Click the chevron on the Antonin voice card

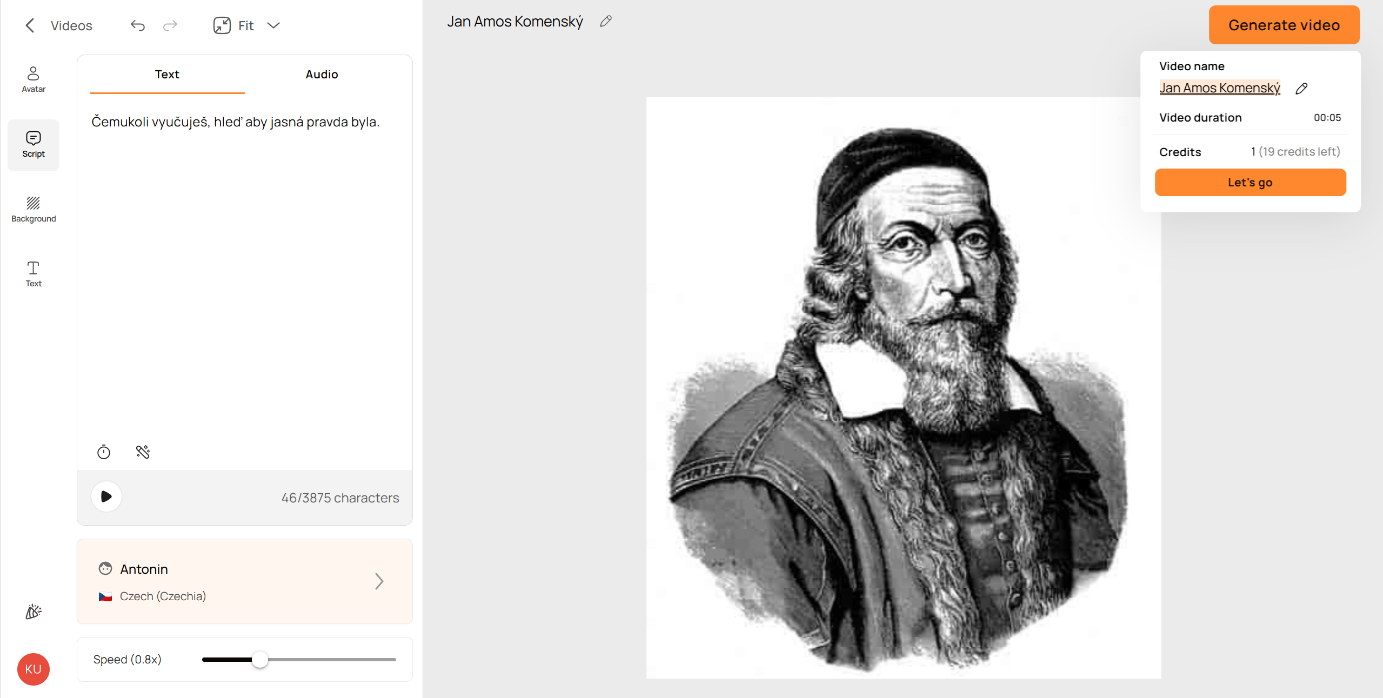[379, 581]
